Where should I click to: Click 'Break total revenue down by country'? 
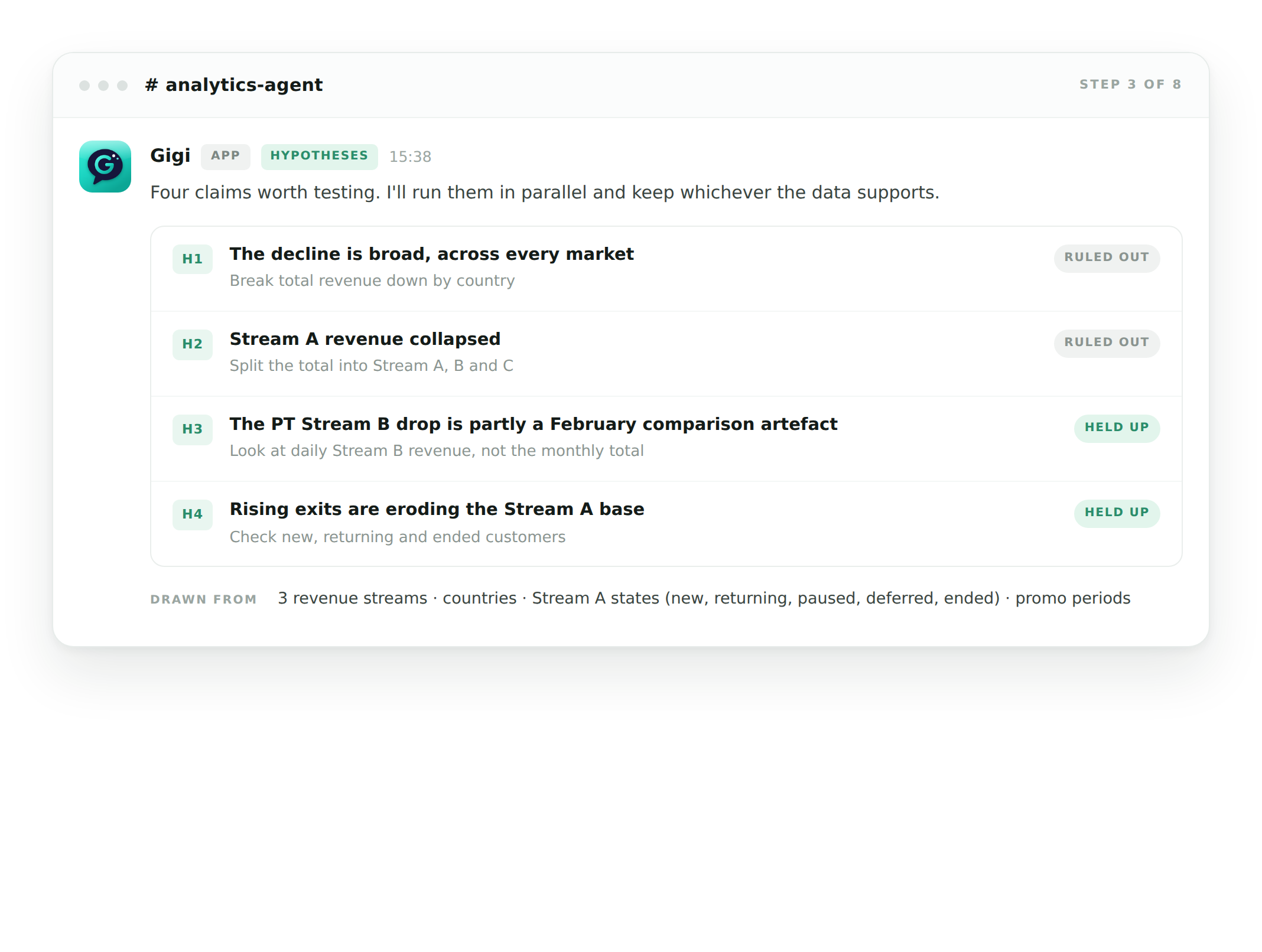372,281
